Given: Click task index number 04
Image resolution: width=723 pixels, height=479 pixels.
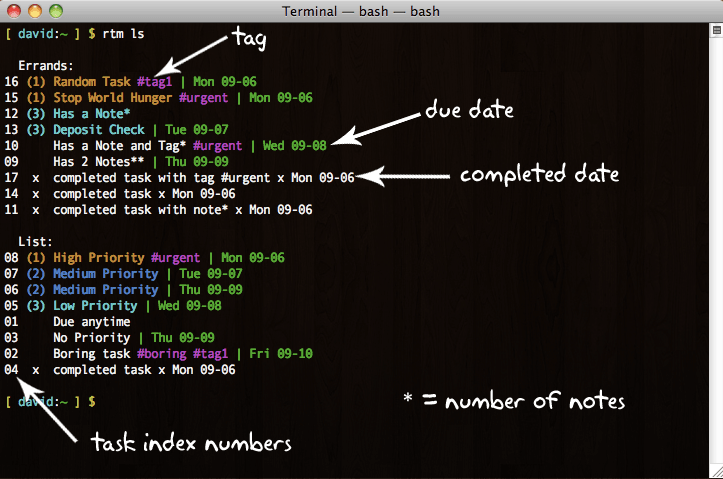Looking at the screenshot, I should (x=12, y=370).
